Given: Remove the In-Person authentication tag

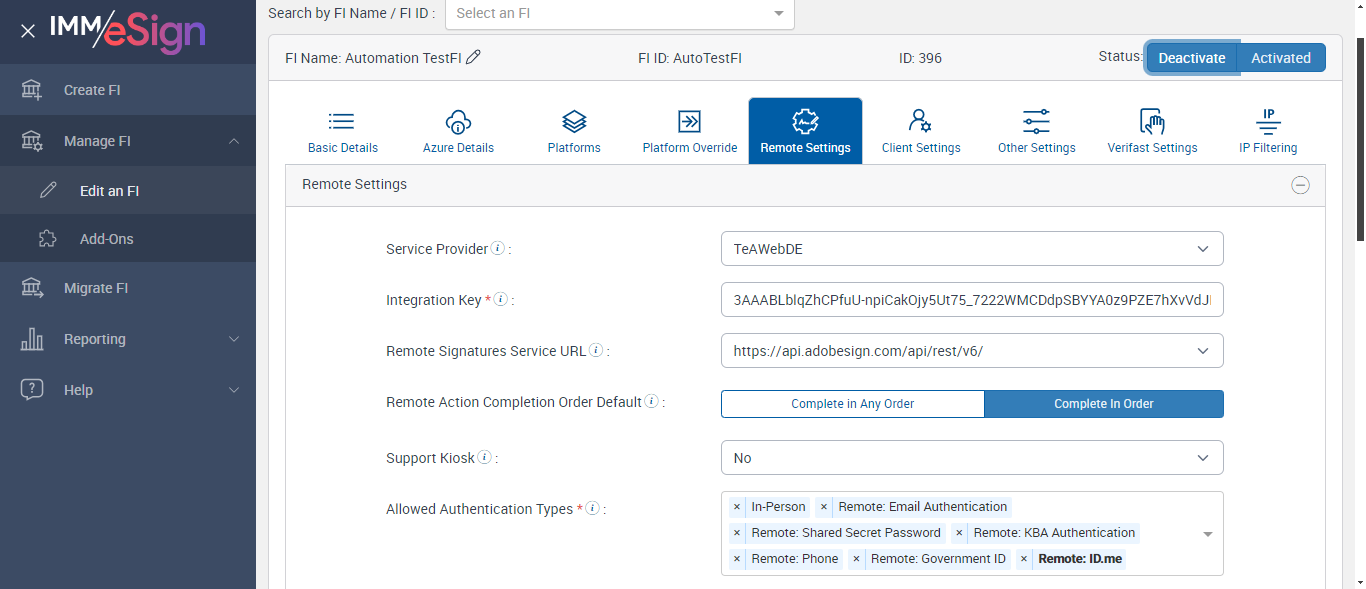Looking at the screenshot, I should pos(737,507).
